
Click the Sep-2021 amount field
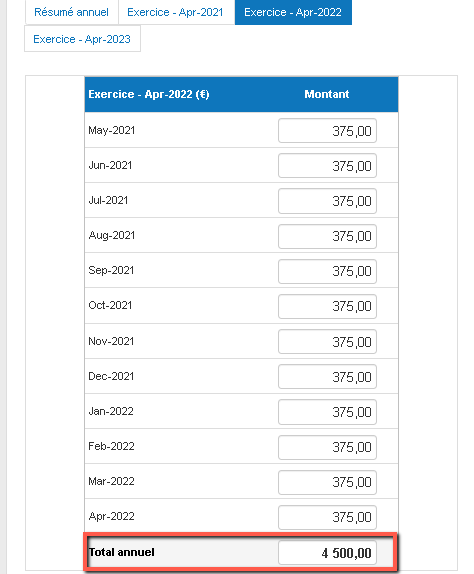(327, 271)
